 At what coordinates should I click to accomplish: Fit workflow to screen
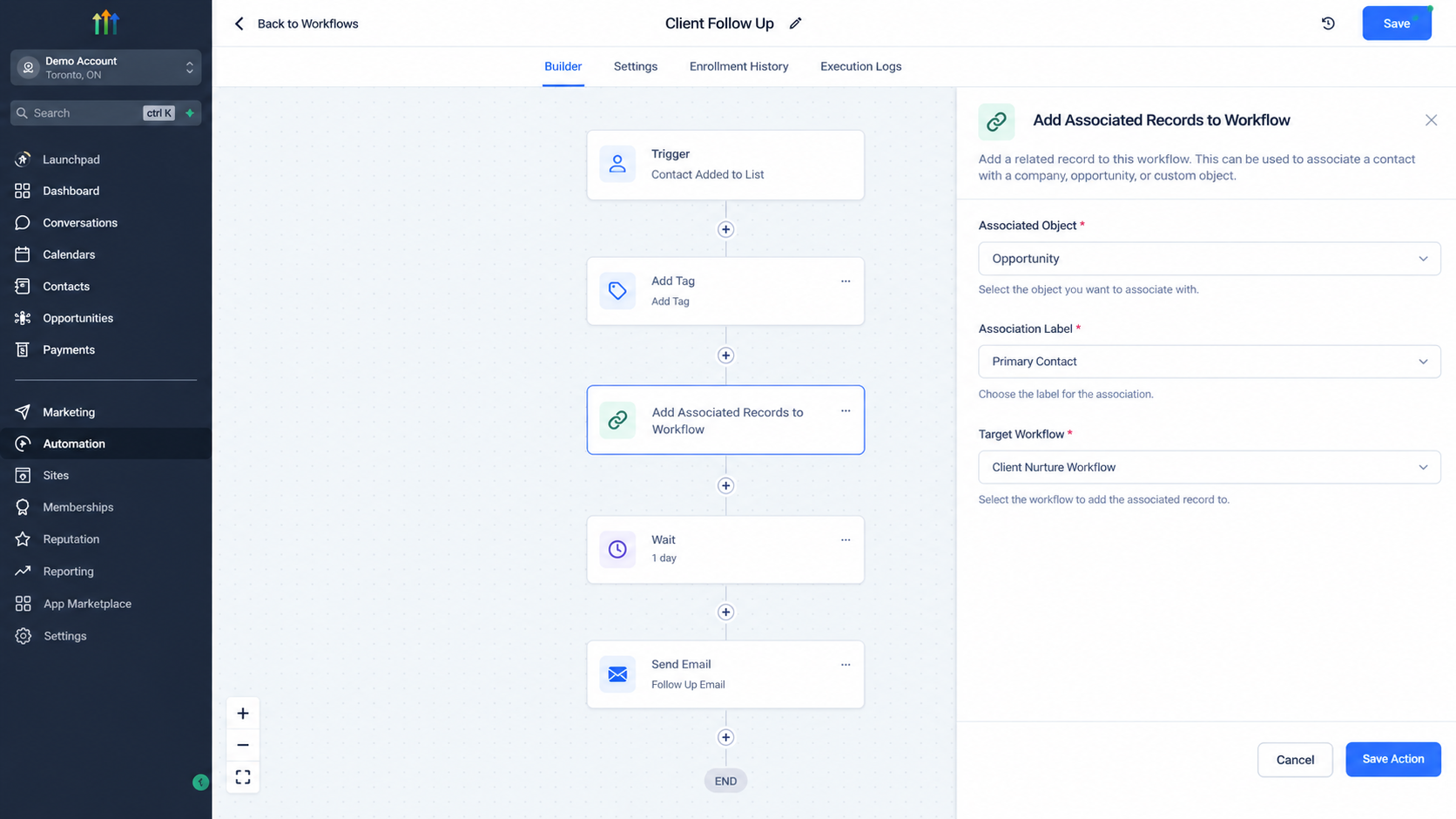[243, 776]
